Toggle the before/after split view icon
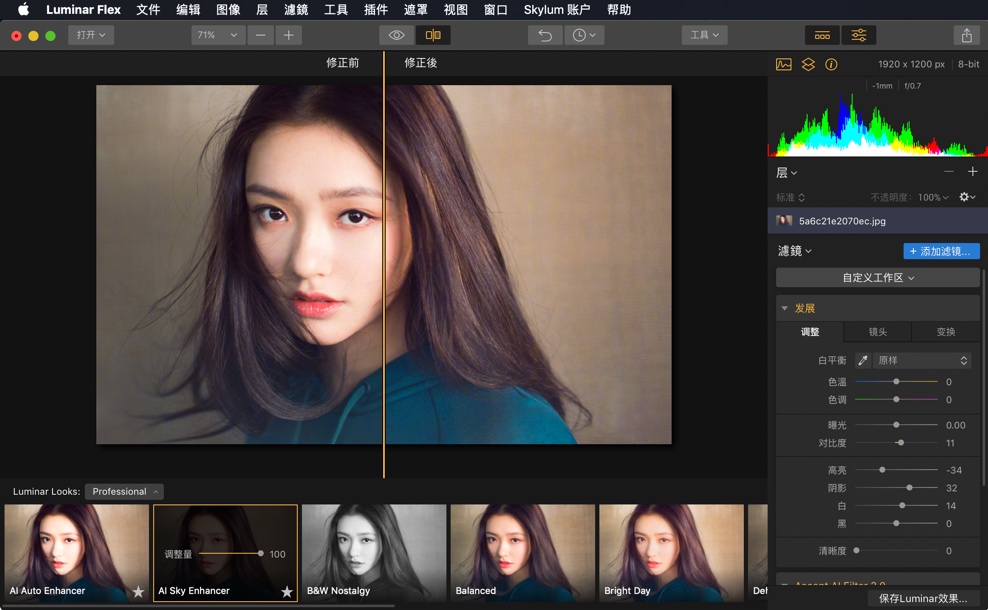This screenshot has width=988, height=610. click(435, 34)
